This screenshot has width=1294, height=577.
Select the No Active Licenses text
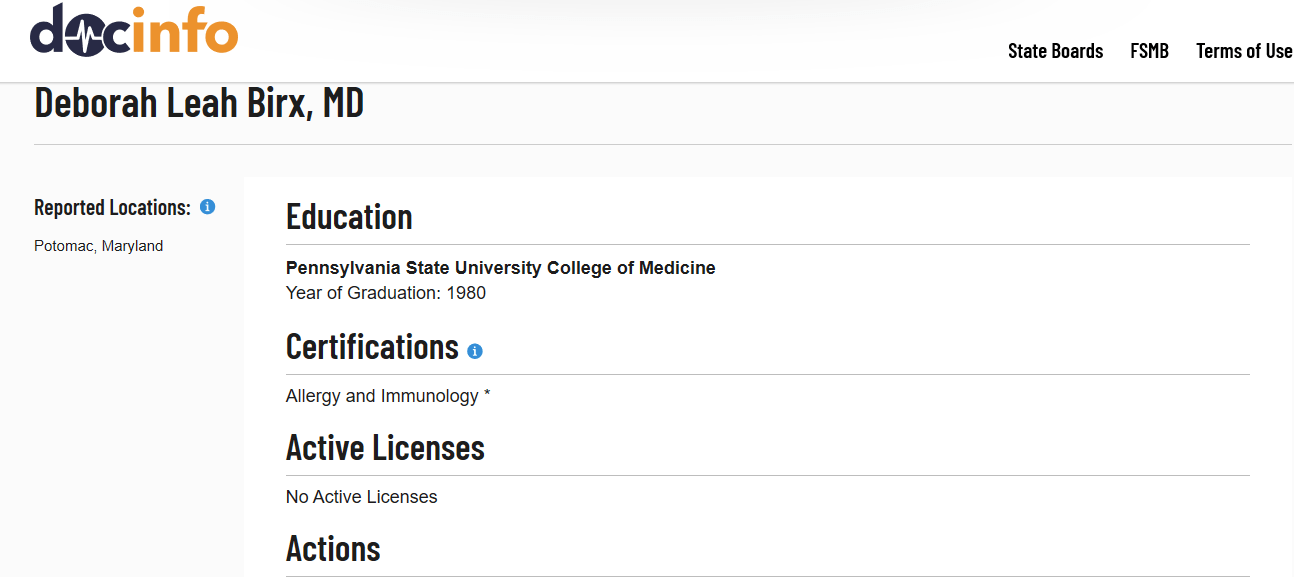point(362,497)
